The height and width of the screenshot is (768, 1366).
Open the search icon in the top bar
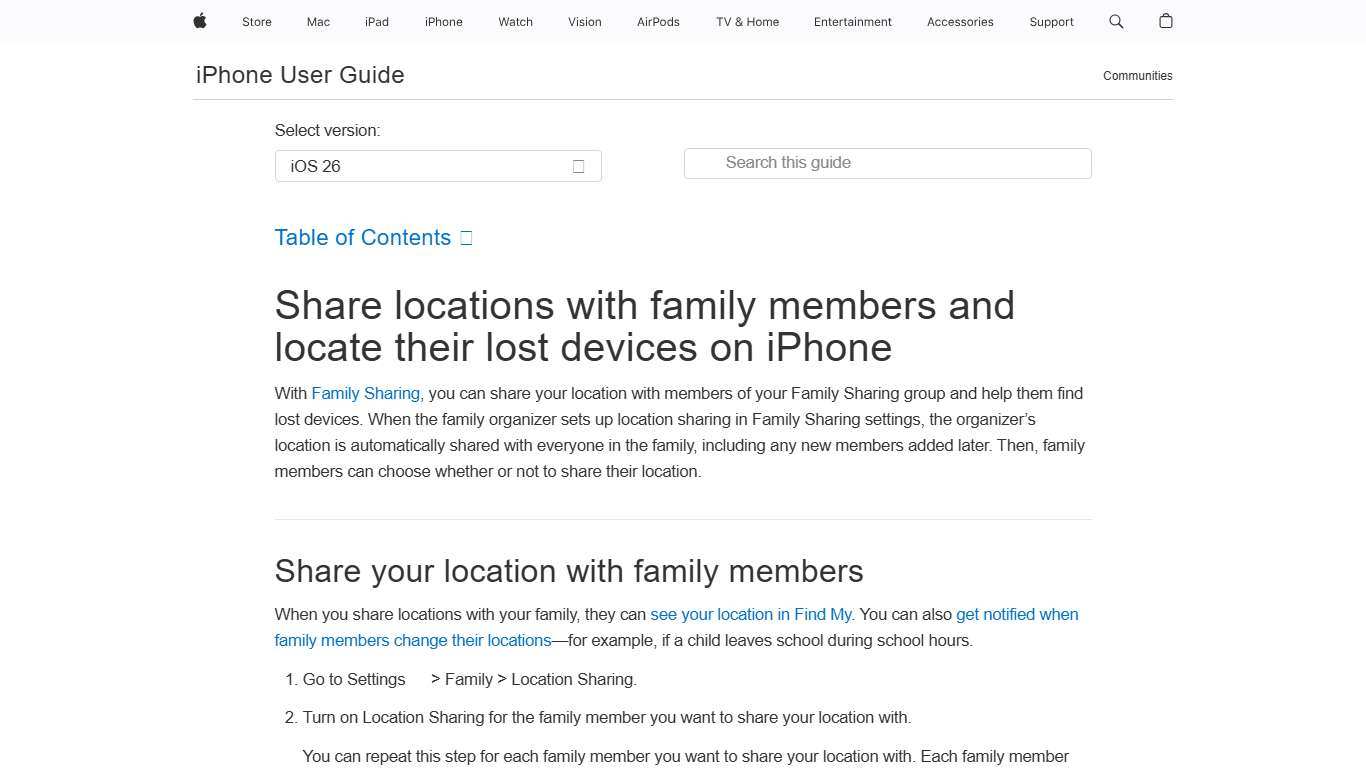tap(1115, 21)
